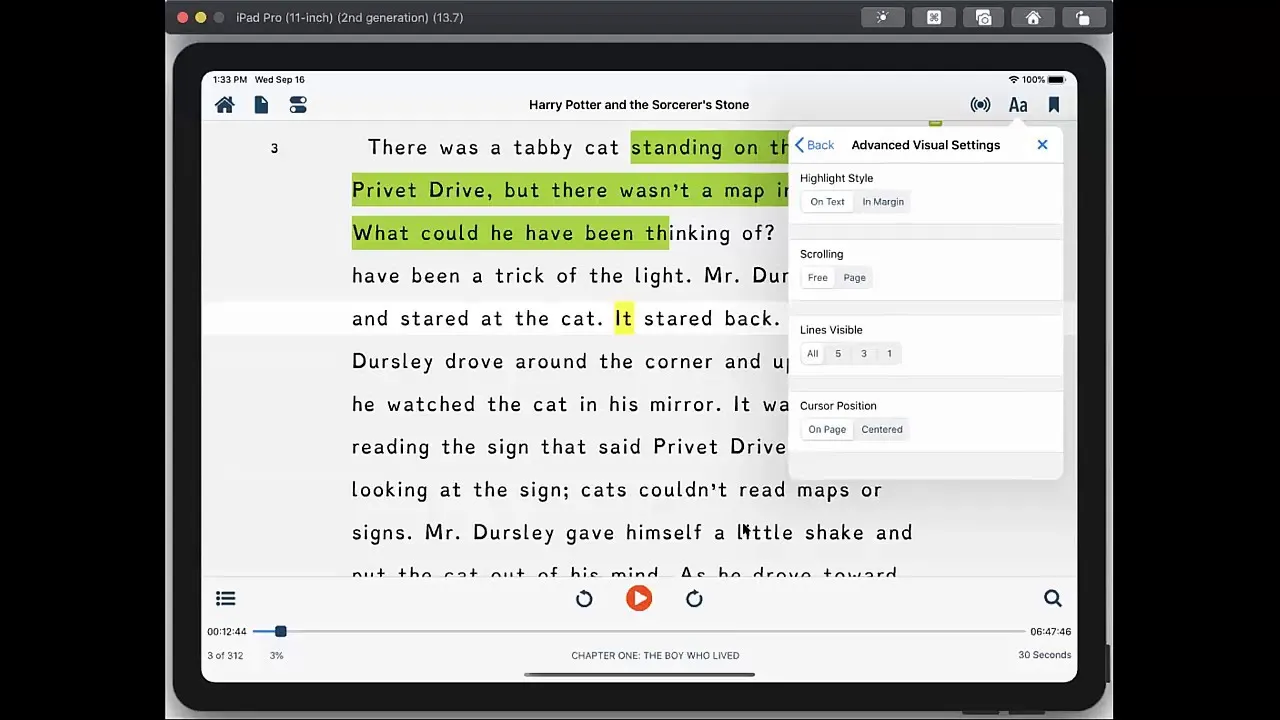
Task: Toggle appearance in the Simulator toolbar
Action: [x=882, y=18]
